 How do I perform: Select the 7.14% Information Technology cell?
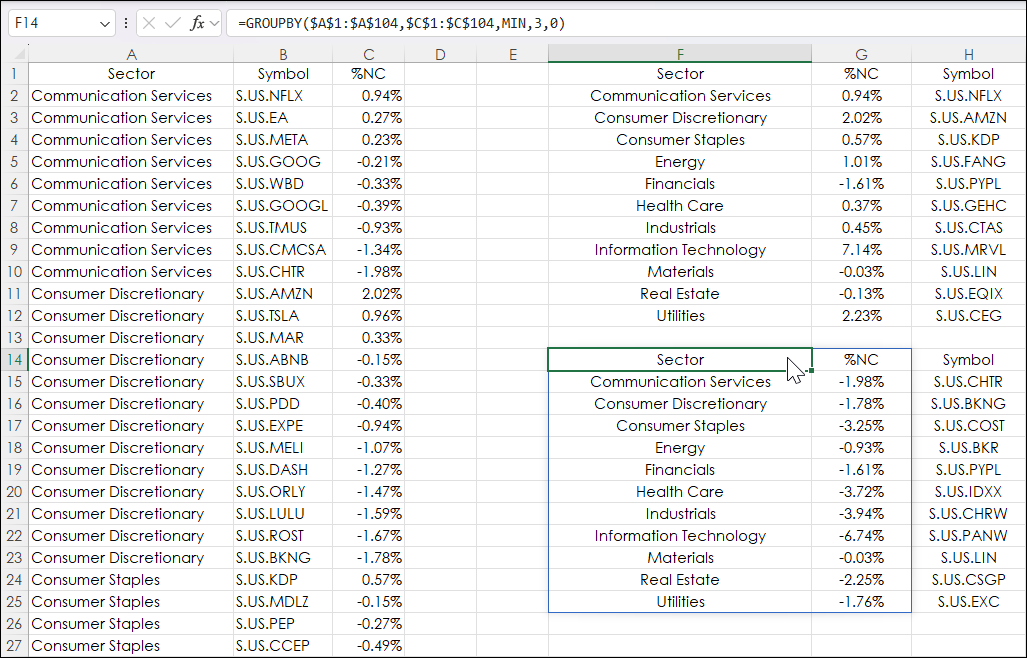click(861, 250)
